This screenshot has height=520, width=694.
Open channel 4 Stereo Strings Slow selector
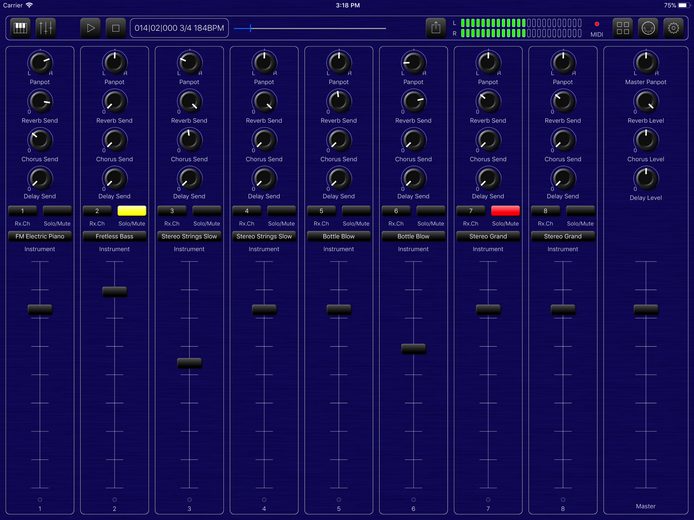click(x=264, y=236)
